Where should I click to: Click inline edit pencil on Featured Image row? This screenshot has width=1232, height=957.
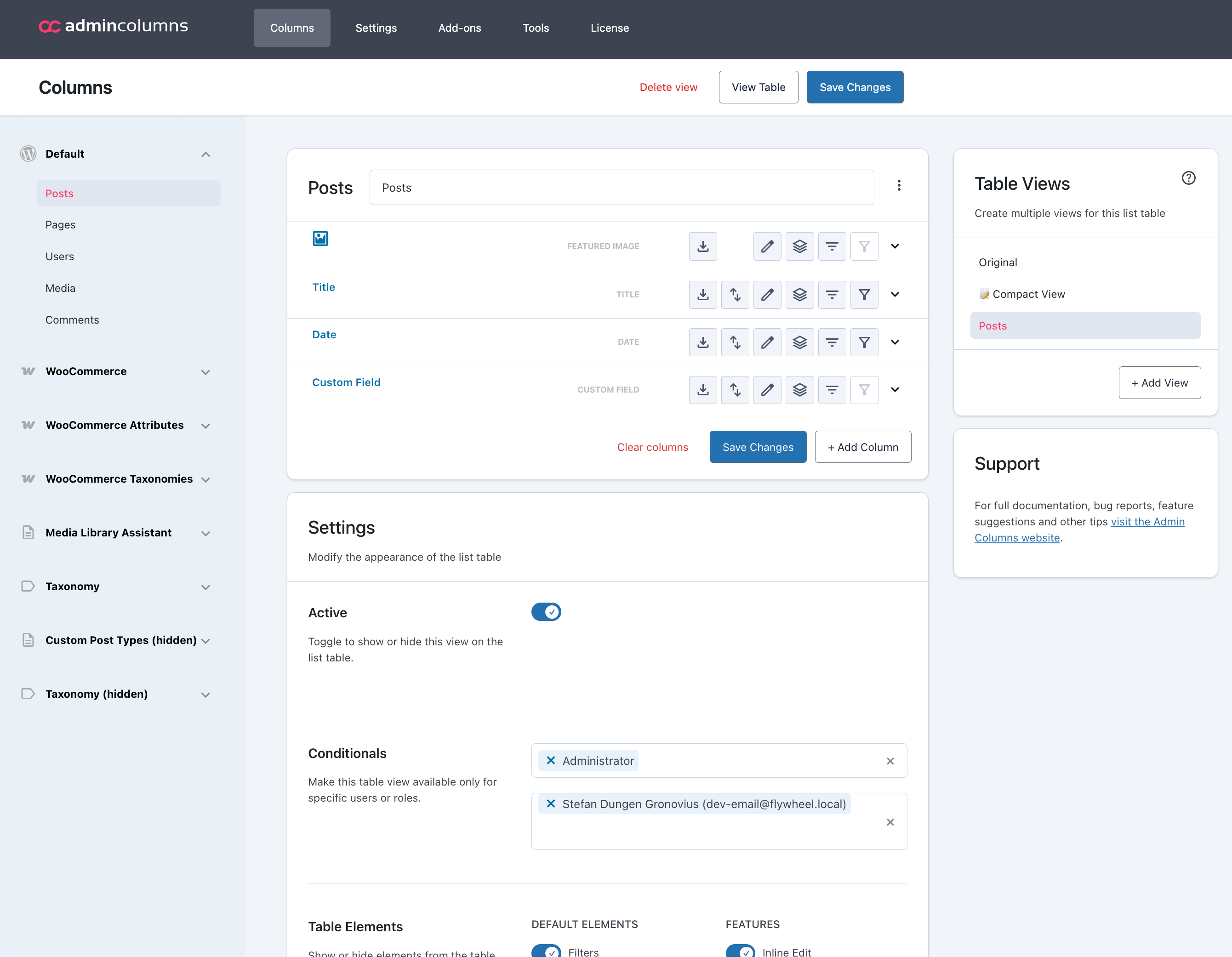point(767,246)
